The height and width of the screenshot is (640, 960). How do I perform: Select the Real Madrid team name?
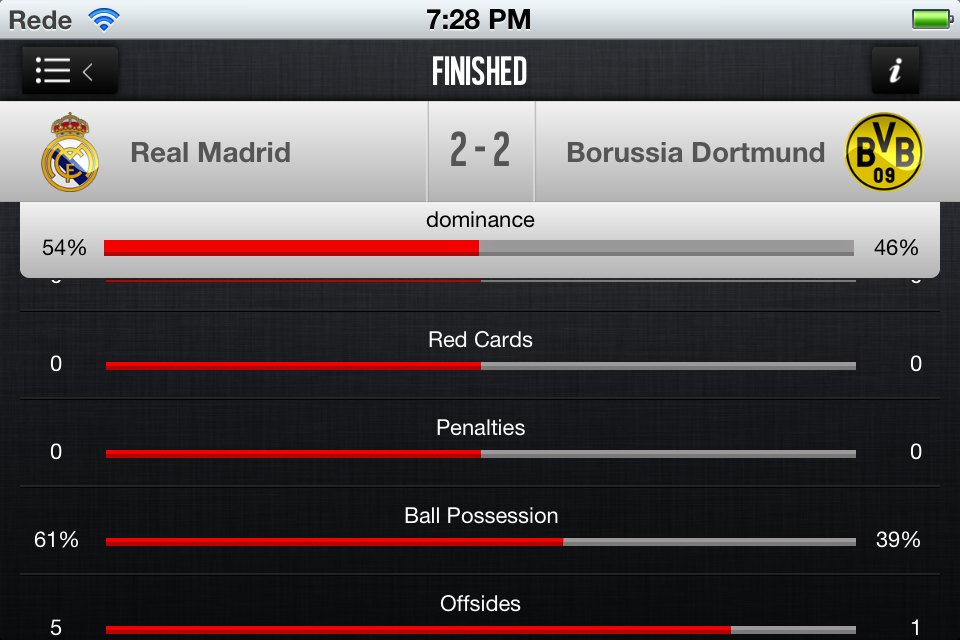coord(210,152)
